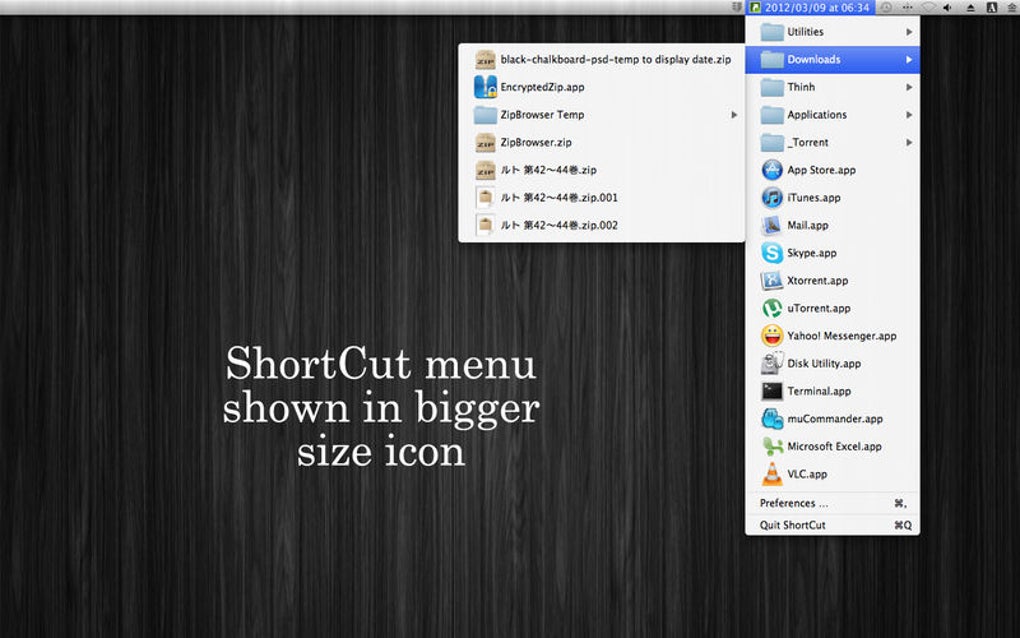This screenshot has height=638, width=1020.
Task: Open the file ending in 第42~44巻.zip
Action: click(601, 170)
